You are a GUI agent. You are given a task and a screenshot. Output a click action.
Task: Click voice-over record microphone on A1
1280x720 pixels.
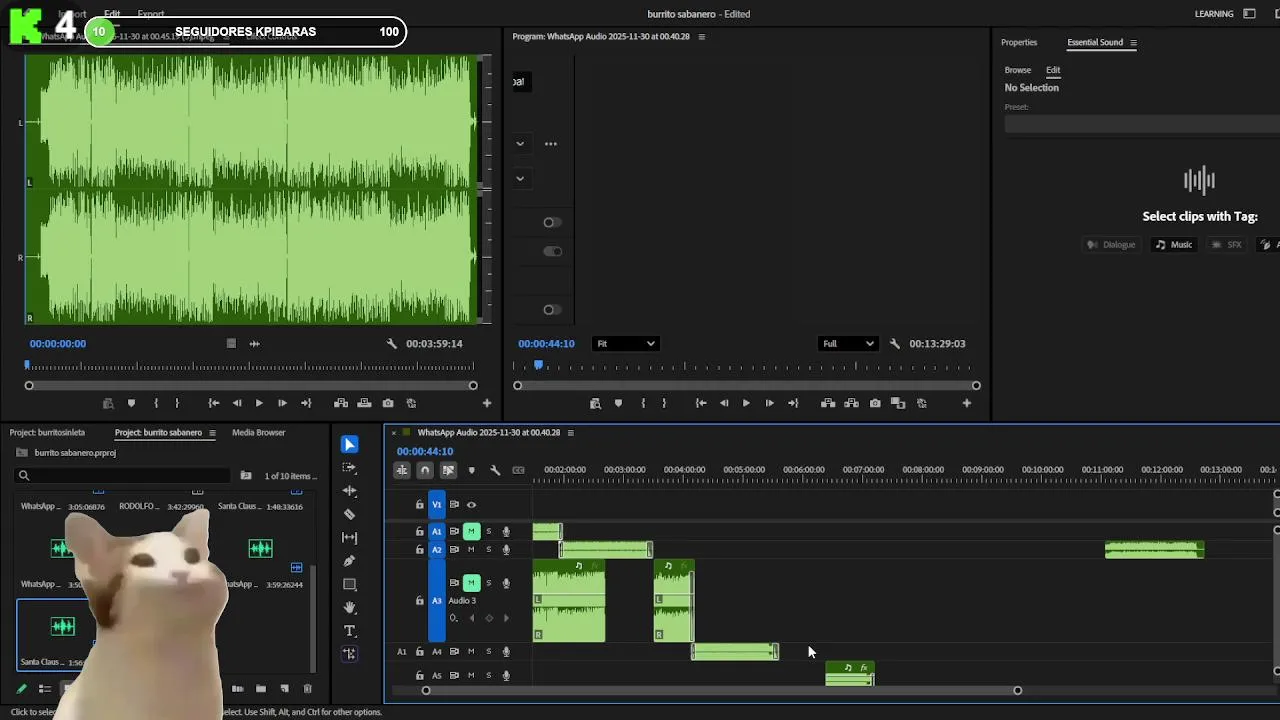point(506,531)
